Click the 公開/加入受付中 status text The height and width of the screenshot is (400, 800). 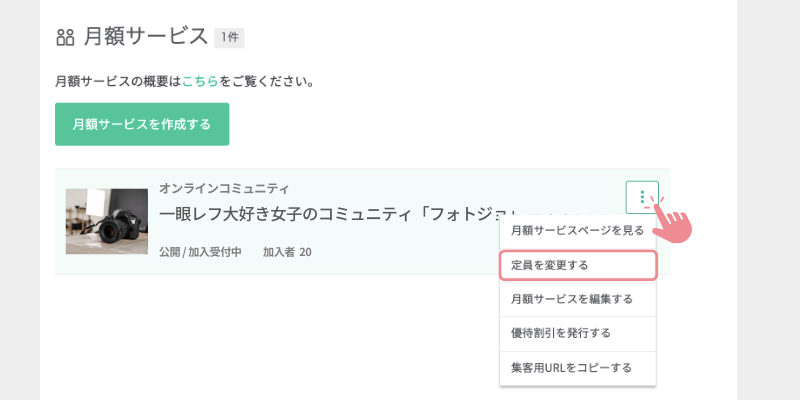(x=200, y=252)
